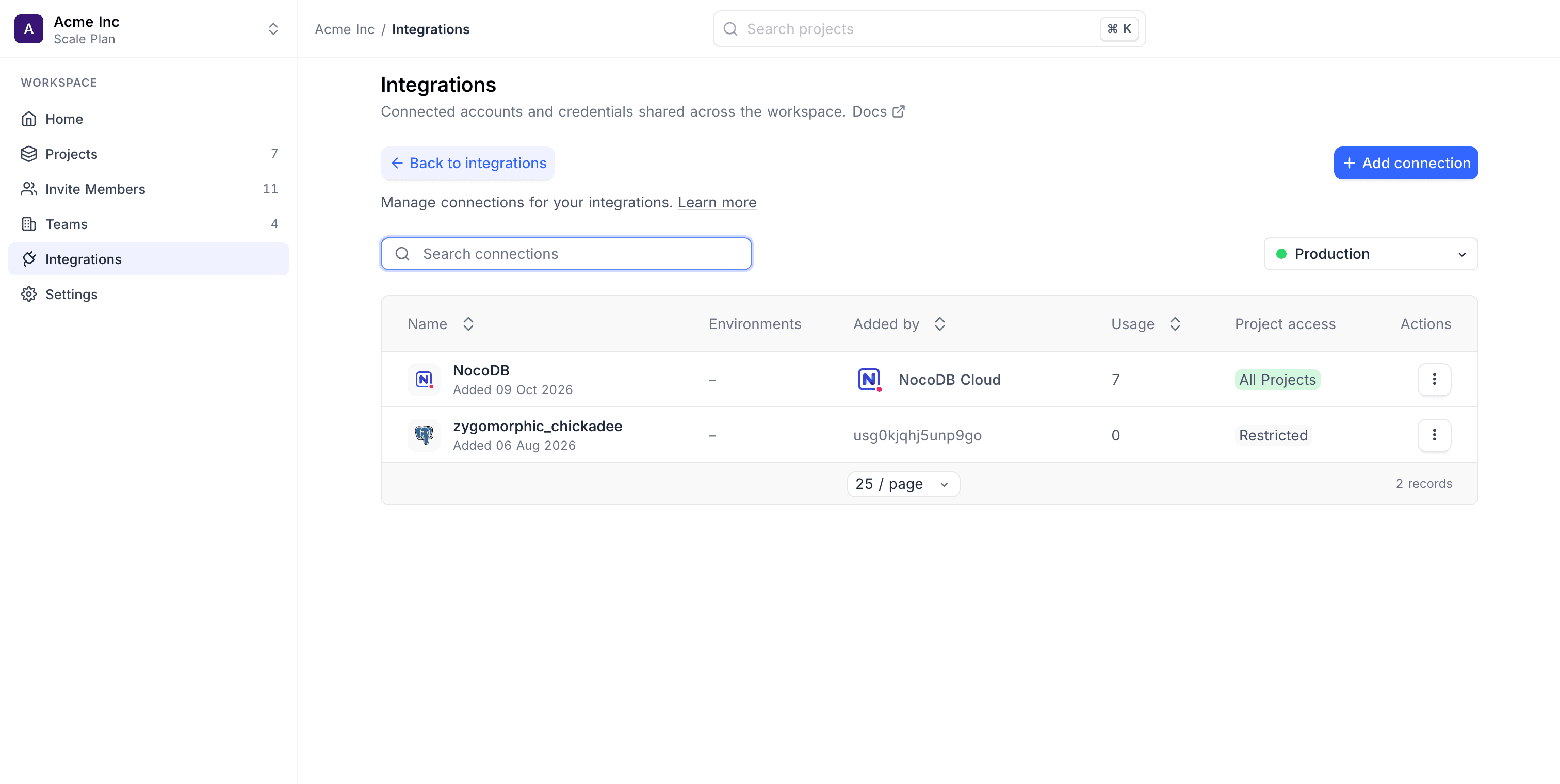Click usage value 7 in NocoDB row

click(1115, 380)
